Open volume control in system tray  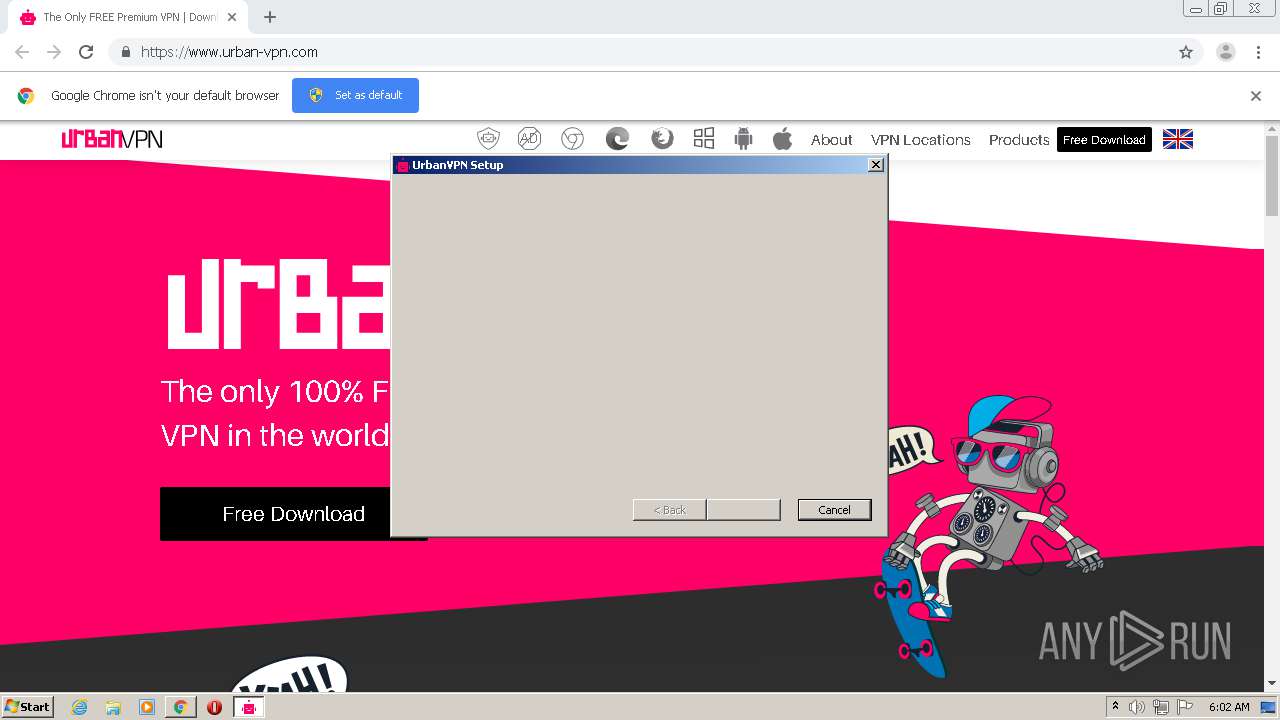(1137, 707)
